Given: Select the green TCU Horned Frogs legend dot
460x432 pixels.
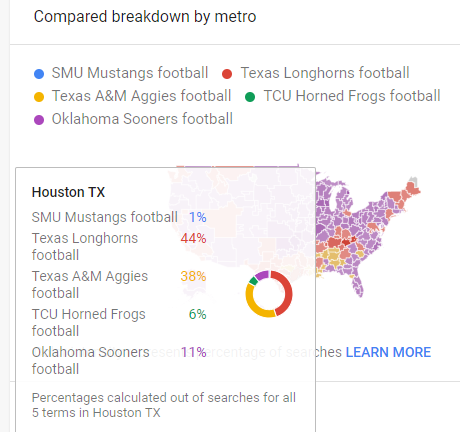Looking at the screenshot, I should 250,97.
